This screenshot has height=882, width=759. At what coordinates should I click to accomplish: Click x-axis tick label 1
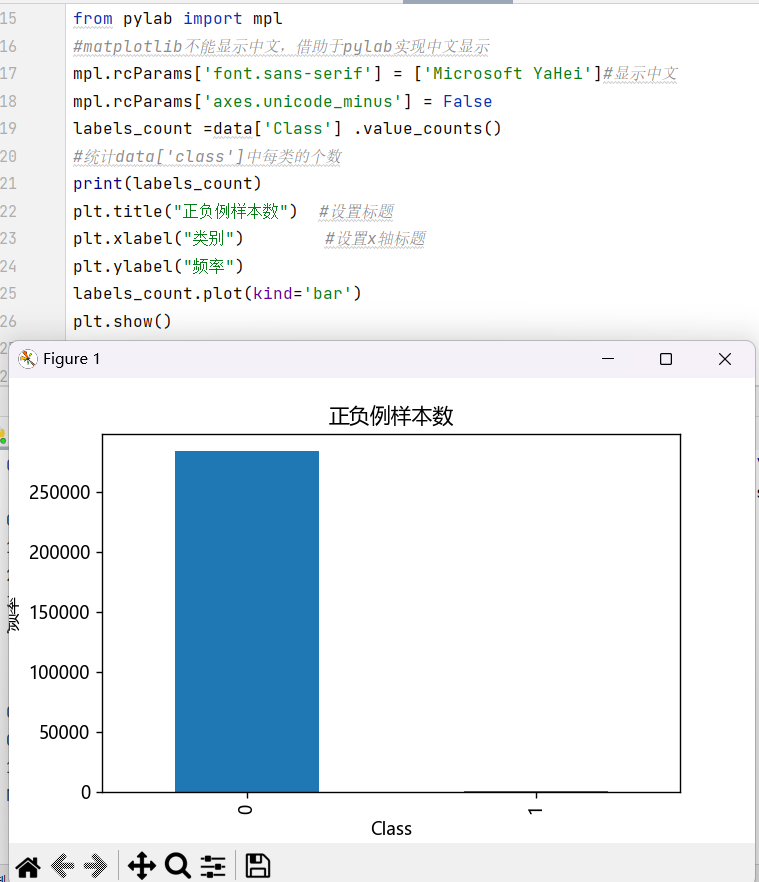tap(535, 811)
